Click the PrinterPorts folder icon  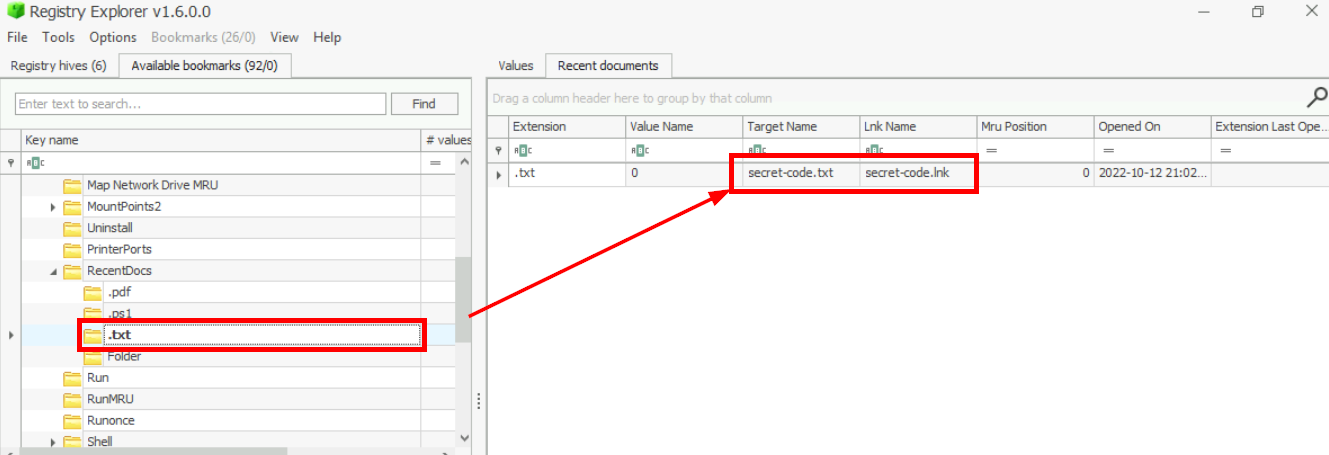(x=72, y=249)
